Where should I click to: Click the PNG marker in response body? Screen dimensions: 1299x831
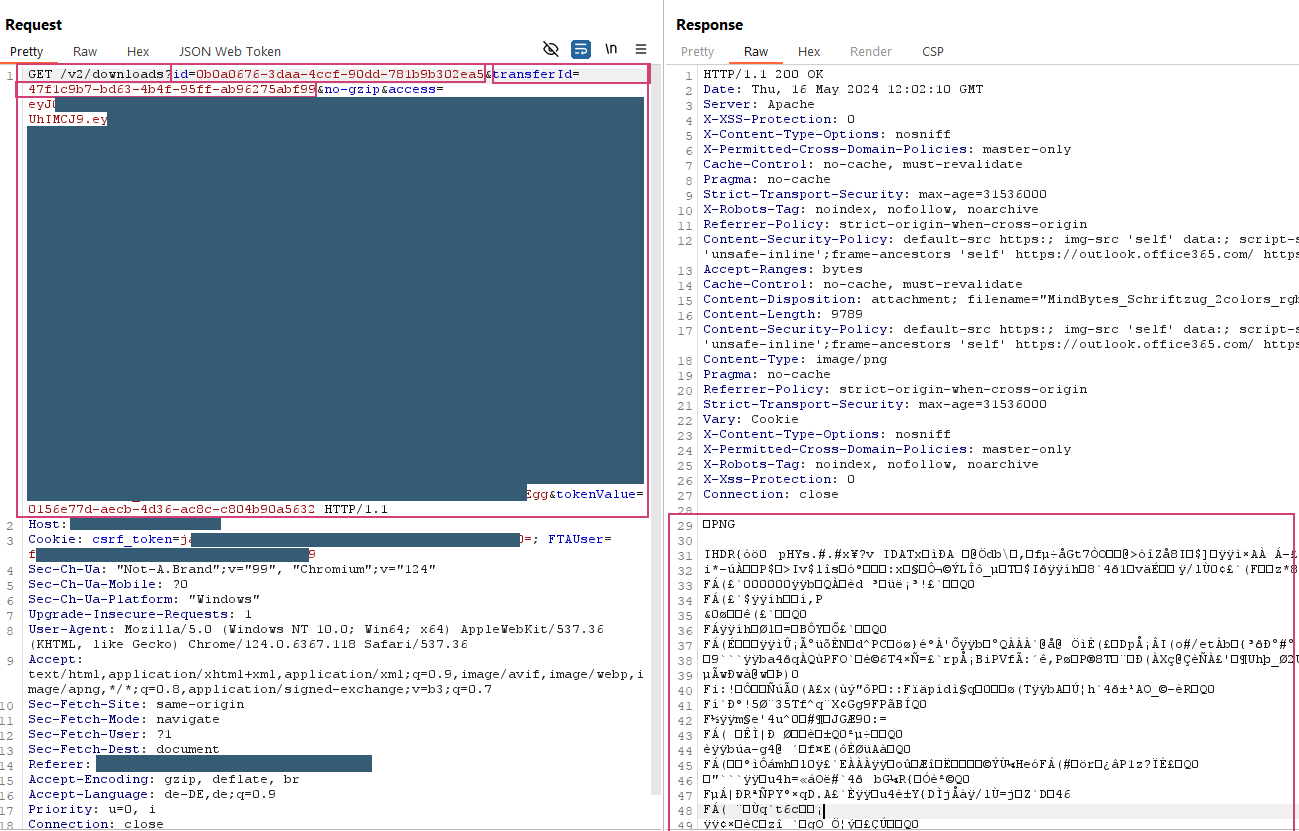pos(722,524)
